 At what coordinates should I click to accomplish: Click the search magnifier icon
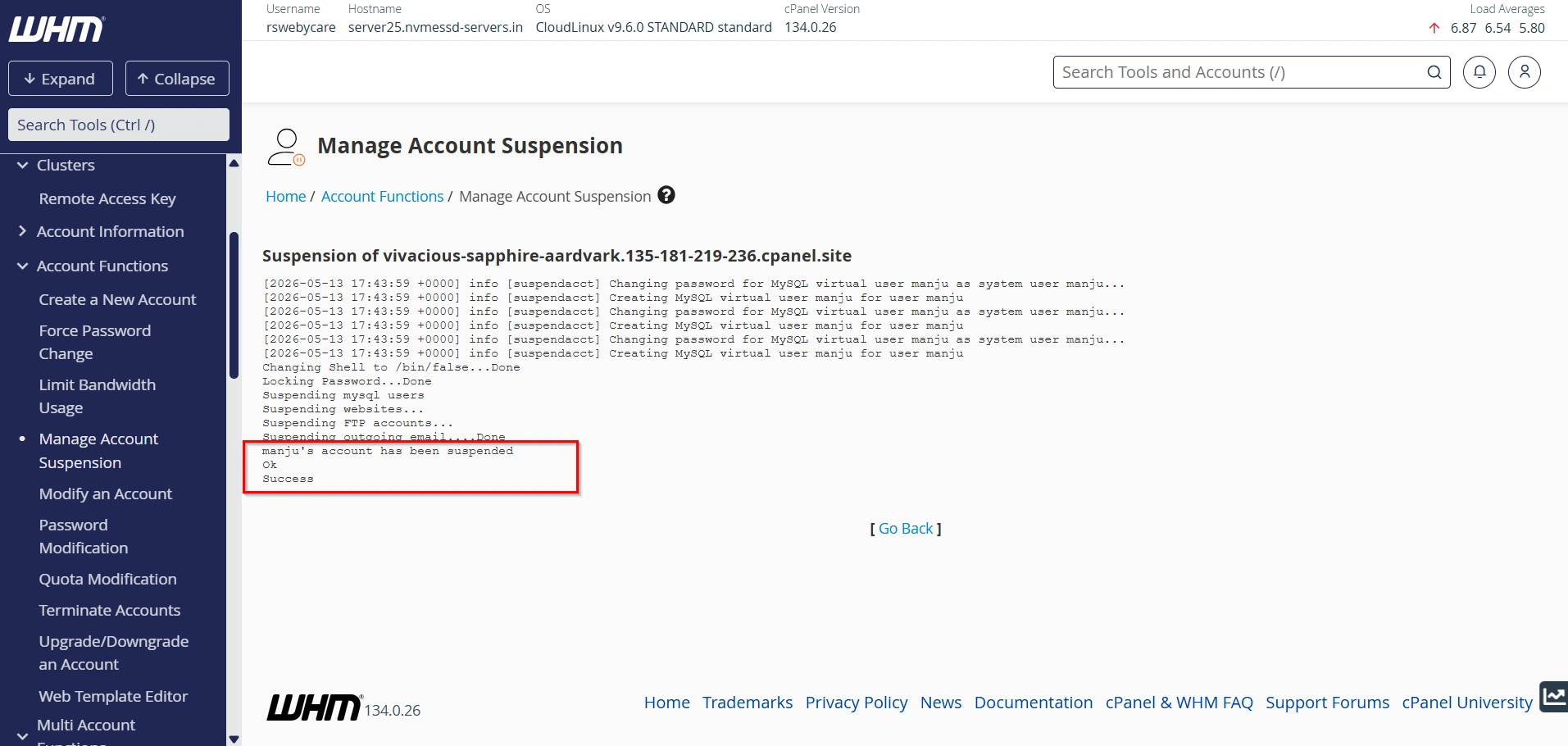tap(1434, 72)
